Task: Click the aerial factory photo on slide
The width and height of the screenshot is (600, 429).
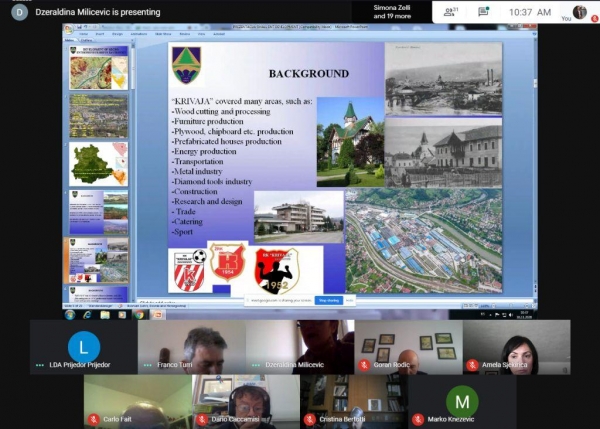Action: pos(424,240)
